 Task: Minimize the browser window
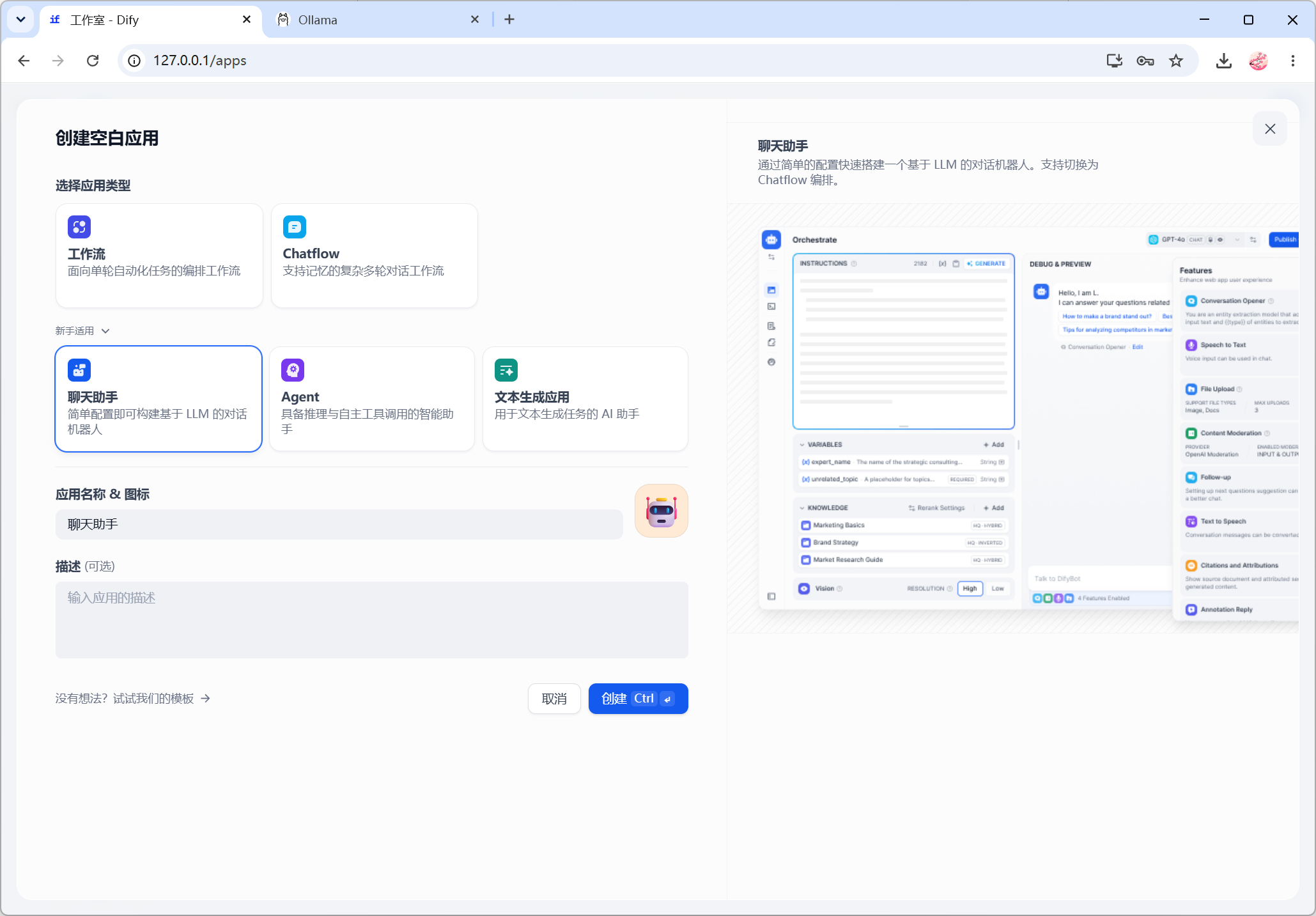coord(1205,20)
